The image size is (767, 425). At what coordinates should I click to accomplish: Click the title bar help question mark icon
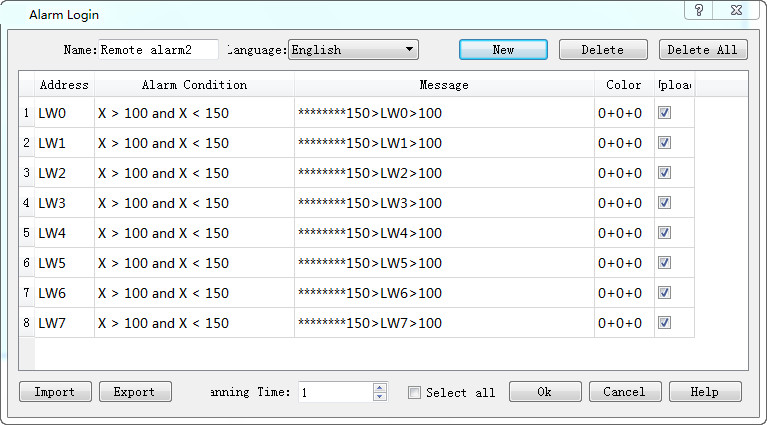pyautogui.click(x=699, y=10)
